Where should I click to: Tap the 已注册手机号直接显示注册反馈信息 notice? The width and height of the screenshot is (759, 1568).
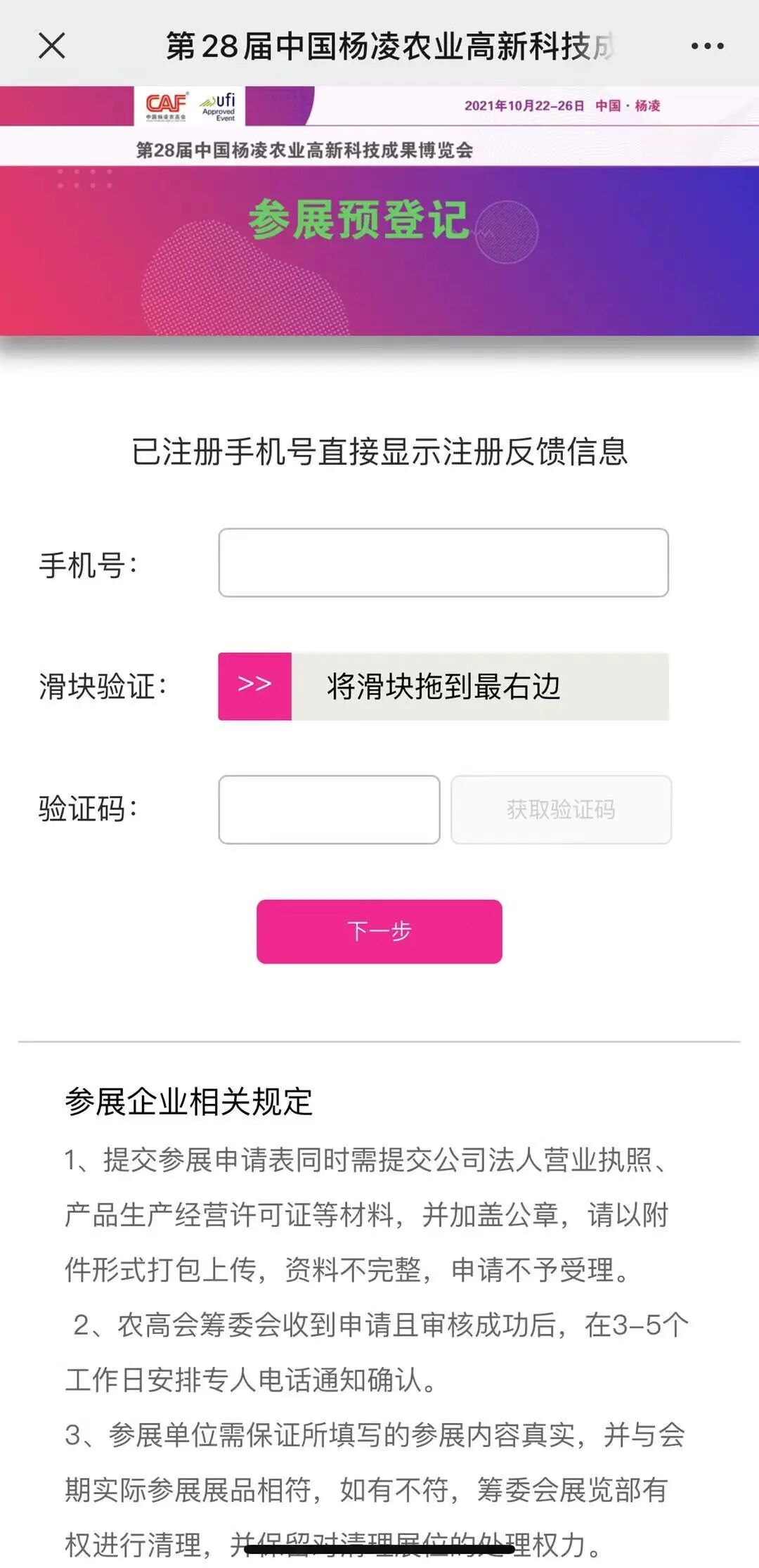point(379,451)
